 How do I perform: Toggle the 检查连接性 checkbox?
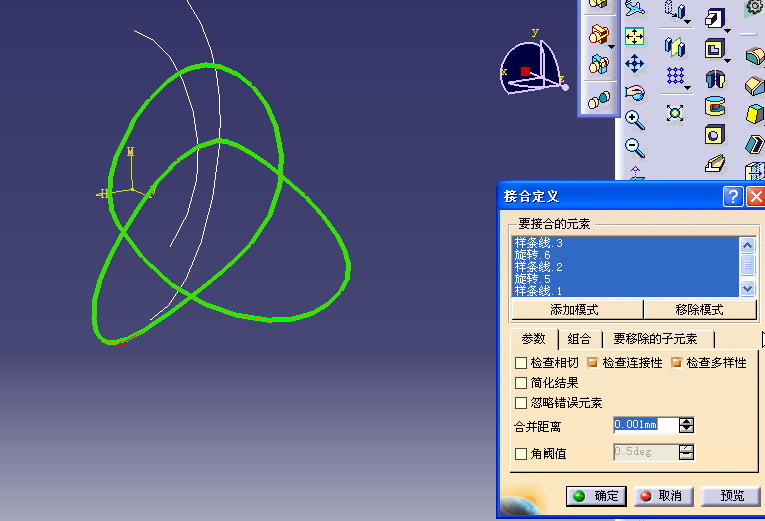[593, 362]
